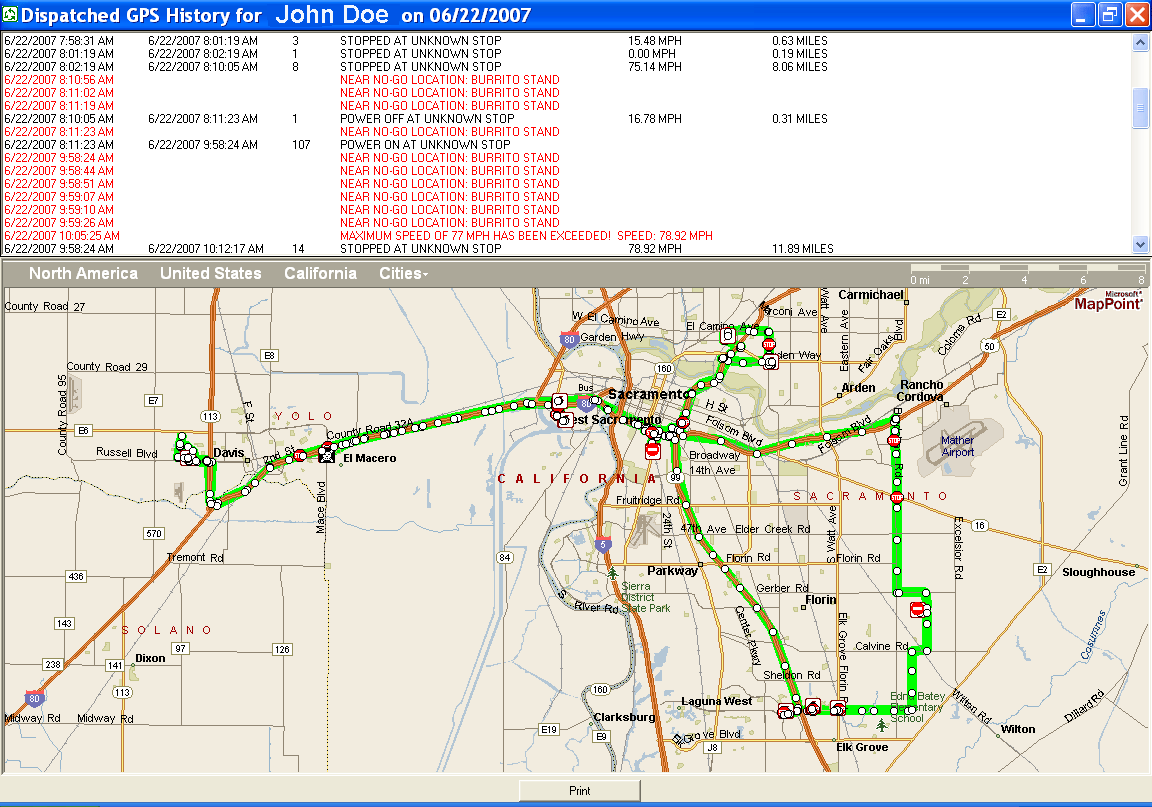The width and height of the screenshot is (1152, 807).
Task: Select the power marker below El Camino Ave
Action: point(727,335)
